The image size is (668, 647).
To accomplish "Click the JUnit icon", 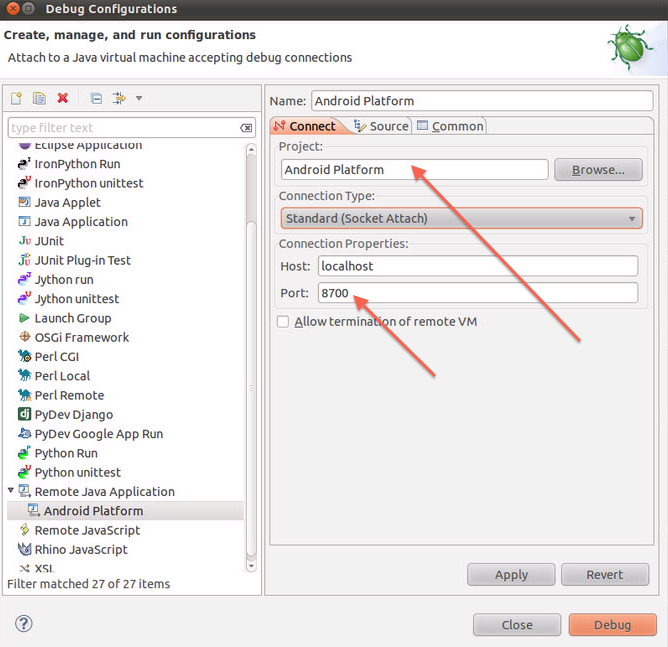I will [25, 241].
